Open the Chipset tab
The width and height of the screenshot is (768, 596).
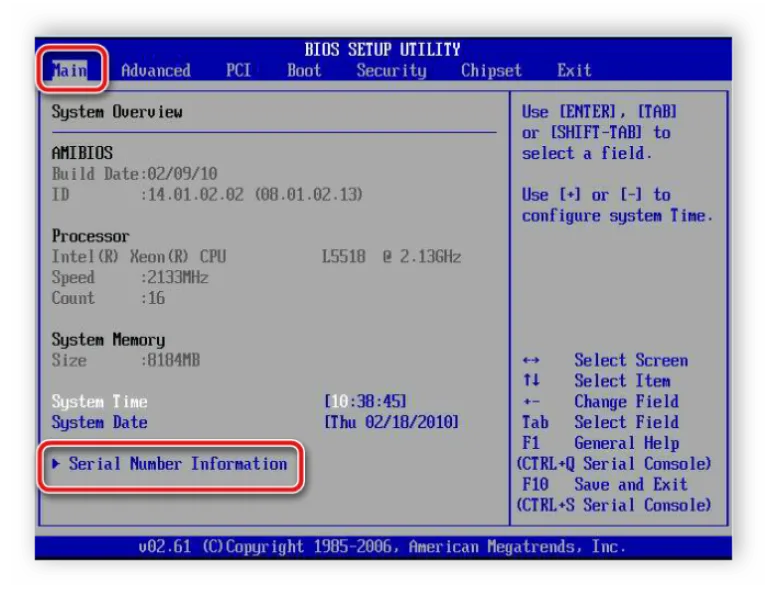(491, 71)
